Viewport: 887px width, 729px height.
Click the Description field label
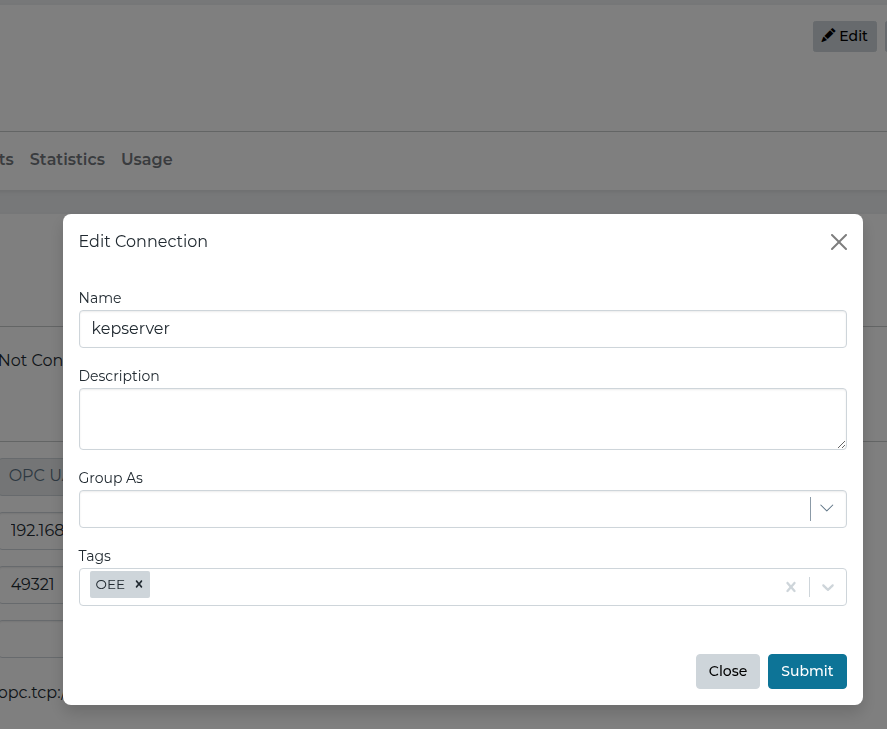pos(119,376)
